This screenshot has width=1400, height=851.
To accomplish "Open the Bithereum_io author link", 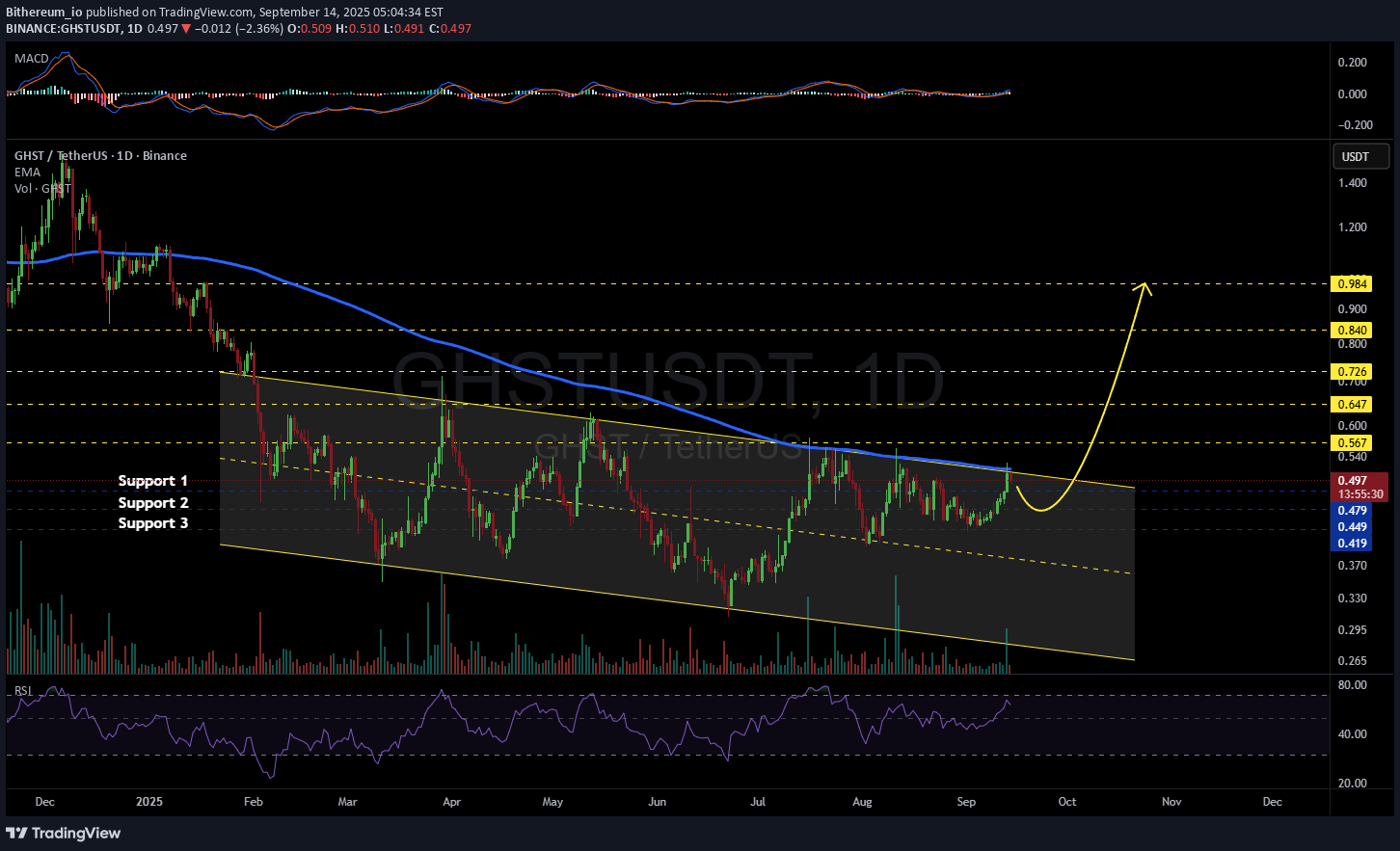I will tap(44, 13).
